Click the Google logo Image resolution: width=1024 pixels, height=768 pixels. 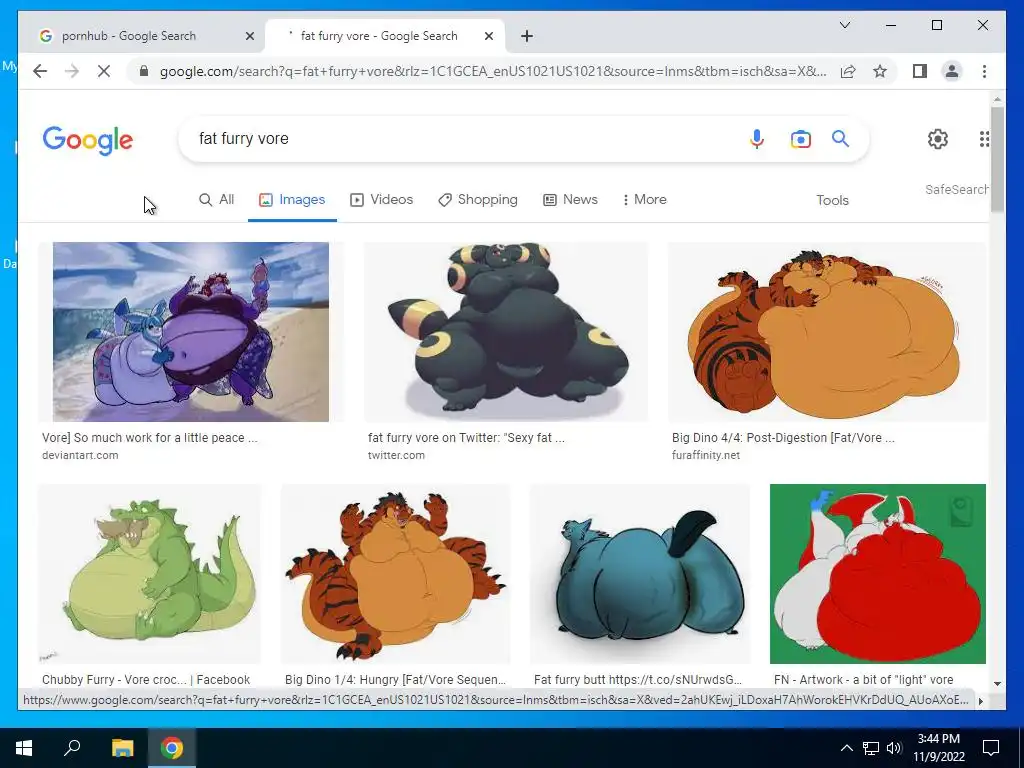[88, 140]
